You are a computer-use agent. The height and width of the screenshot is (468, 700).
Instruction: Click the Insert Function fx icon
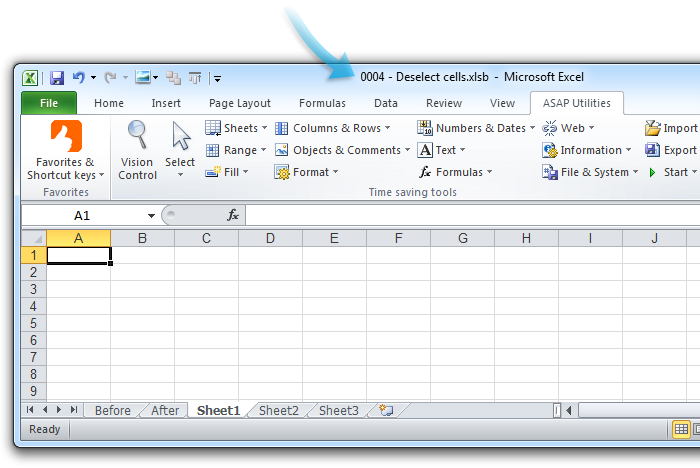coord(233,215)
